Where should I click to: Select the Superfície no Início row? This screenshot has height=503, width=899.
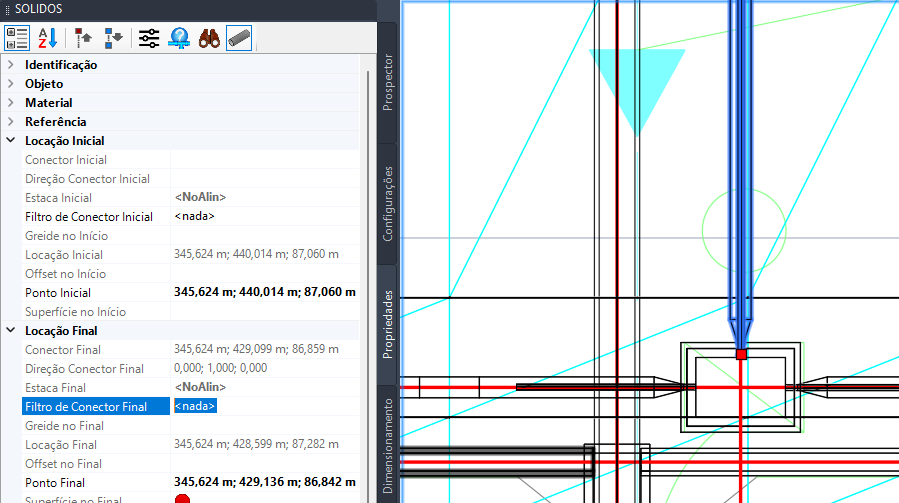click(x=190, y=311)
